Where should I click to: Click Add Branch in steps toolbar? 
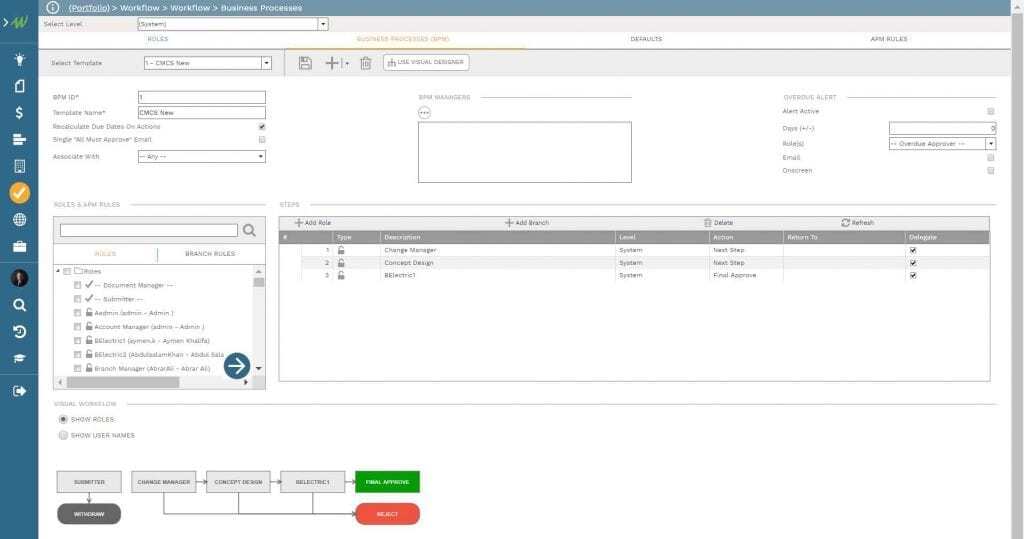(x=527, y=223)
